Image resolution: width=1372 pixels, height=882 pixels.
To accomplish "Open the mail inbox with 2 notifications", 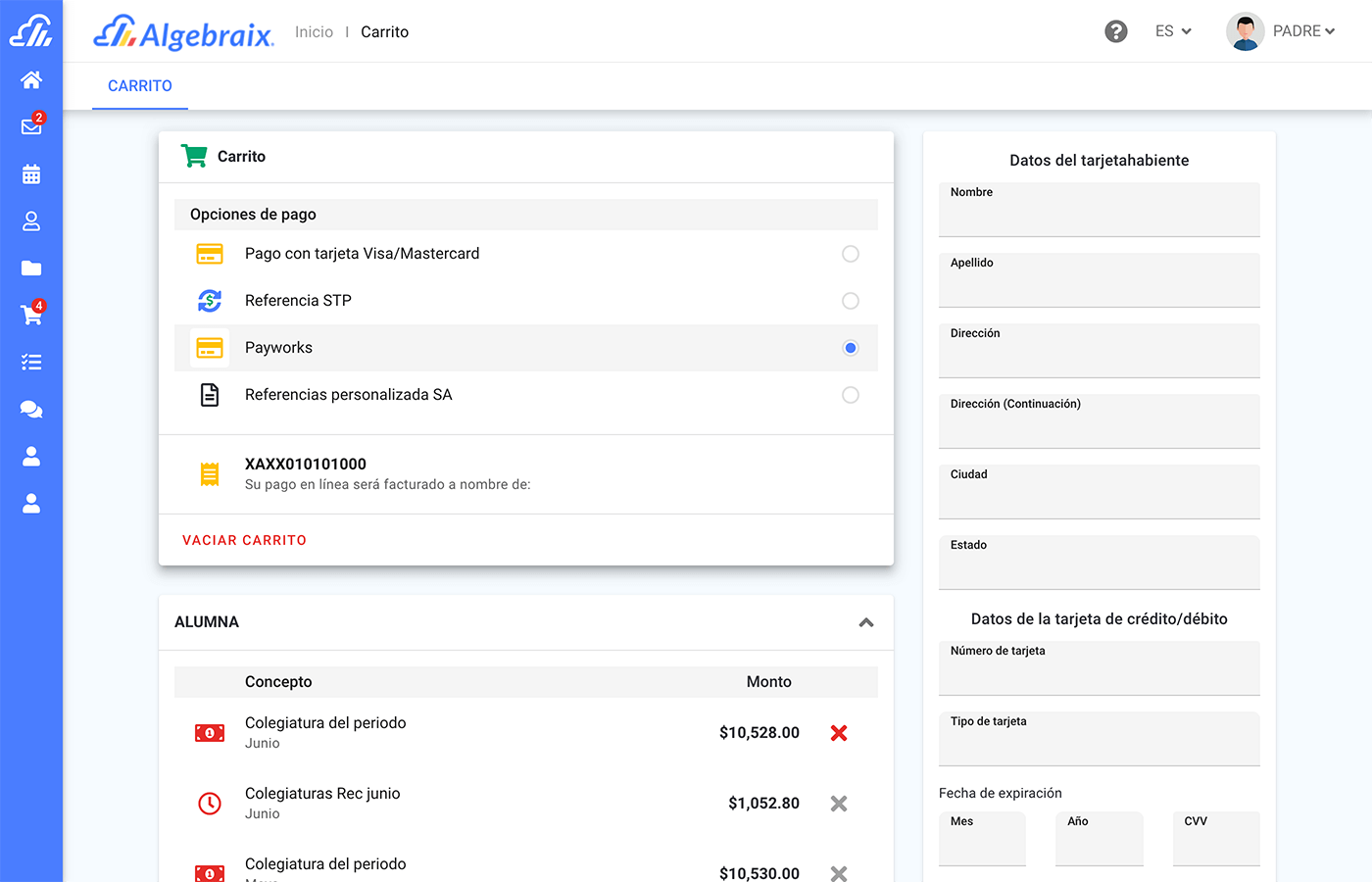I will tap(31, 126).
